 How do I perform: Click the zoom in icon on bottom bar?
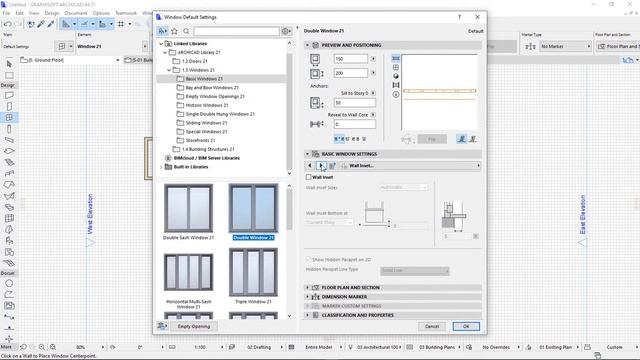[x=42, y=347]
